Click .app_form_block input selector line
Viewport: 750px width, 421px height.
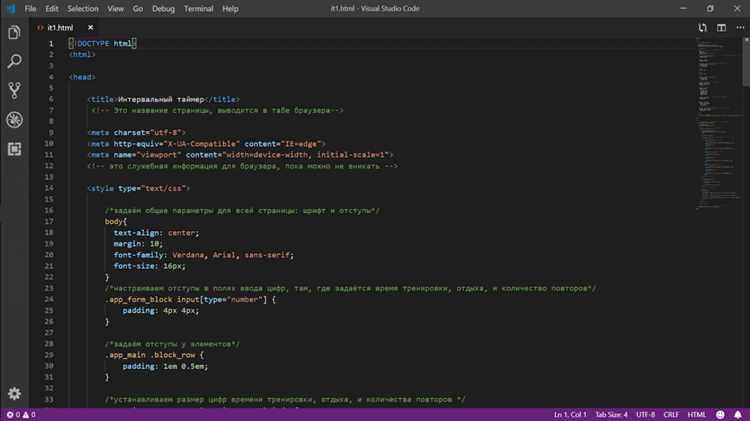pos(190,299)
